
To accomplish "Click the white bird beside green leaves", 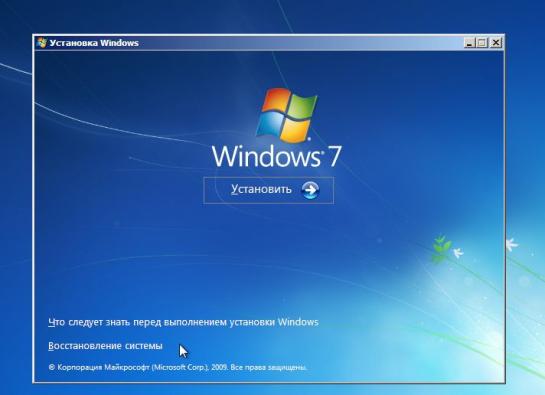I will [458, 252].
